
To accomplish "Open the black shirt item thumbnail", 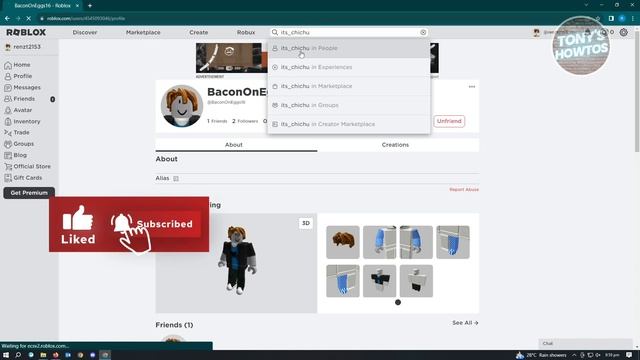I will tap(380, 281).
